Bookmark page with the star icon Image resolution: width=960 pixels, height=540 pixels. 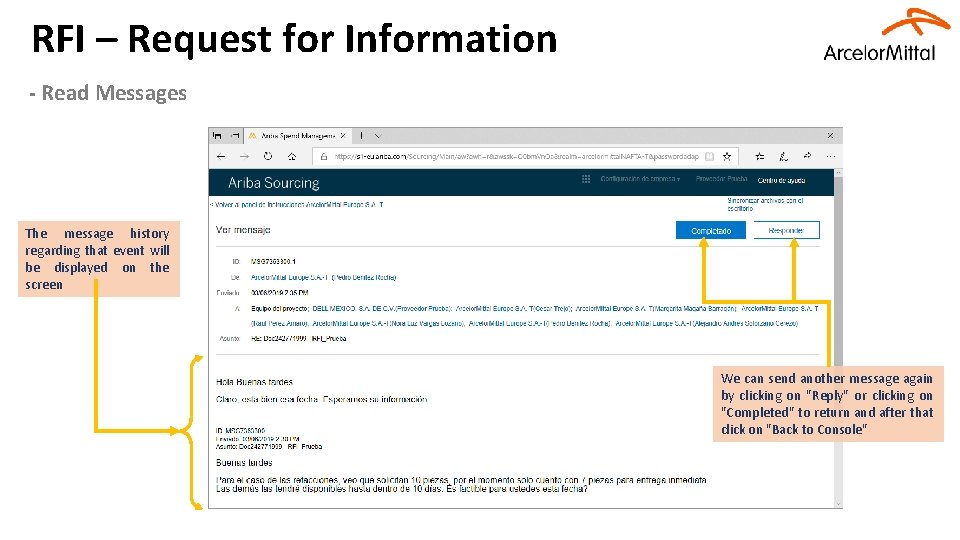(x=727, y=157)
